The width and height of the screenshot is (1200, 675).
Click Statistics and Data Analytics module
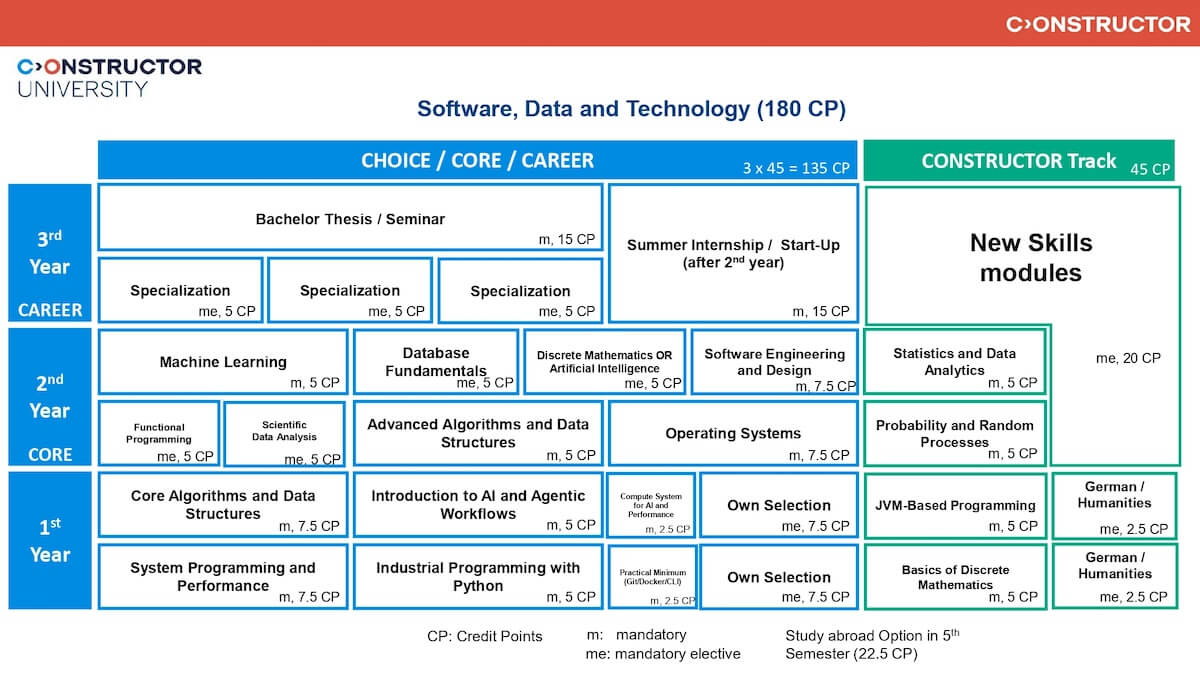tap(955, 362)
